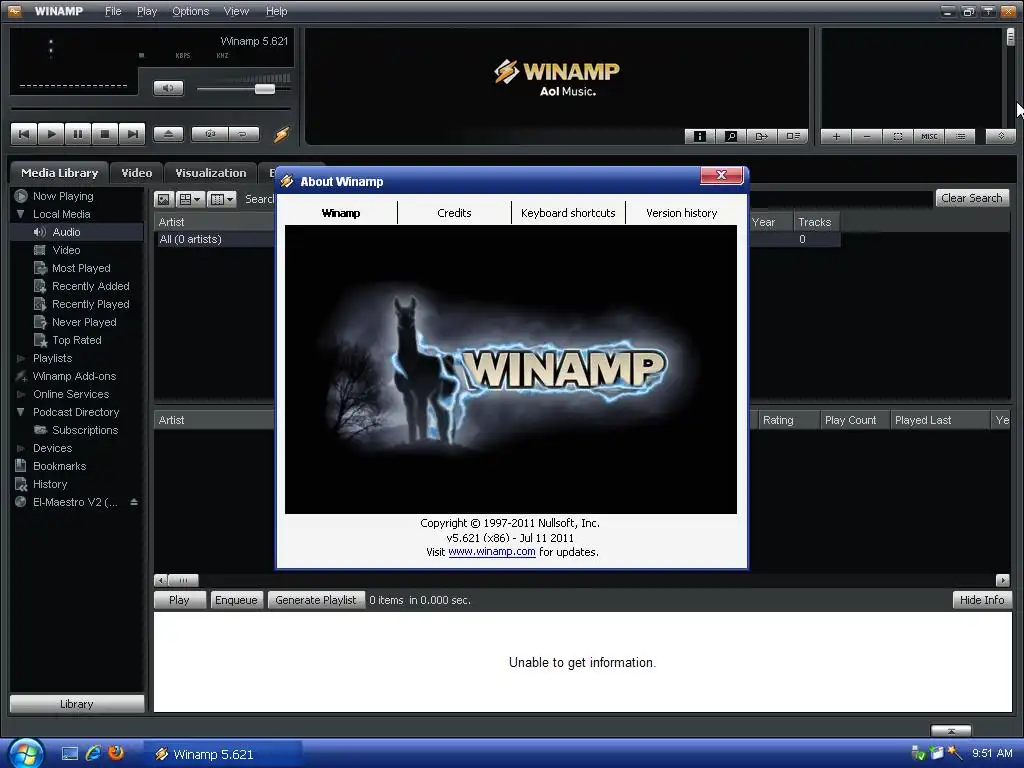Open the Play menu
Screen dimensions: 1024x768
point(147,11)
